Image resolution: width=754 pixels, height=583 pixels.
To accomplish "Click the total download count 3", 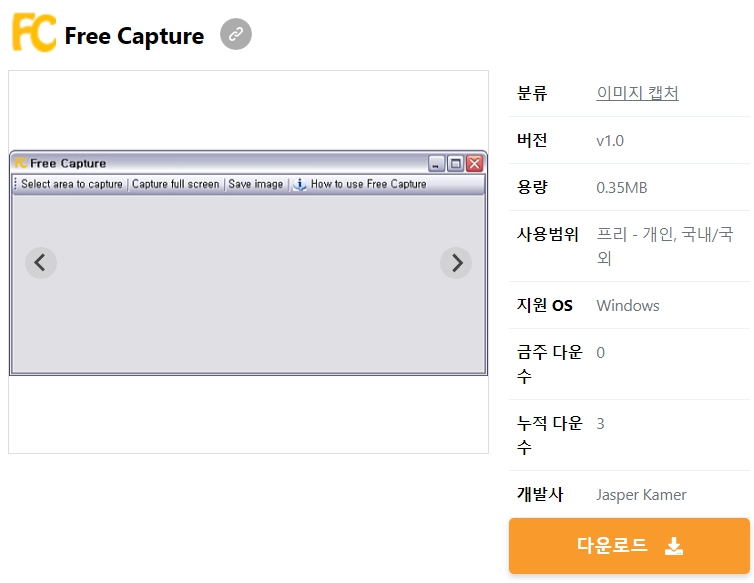I will 600,424.
